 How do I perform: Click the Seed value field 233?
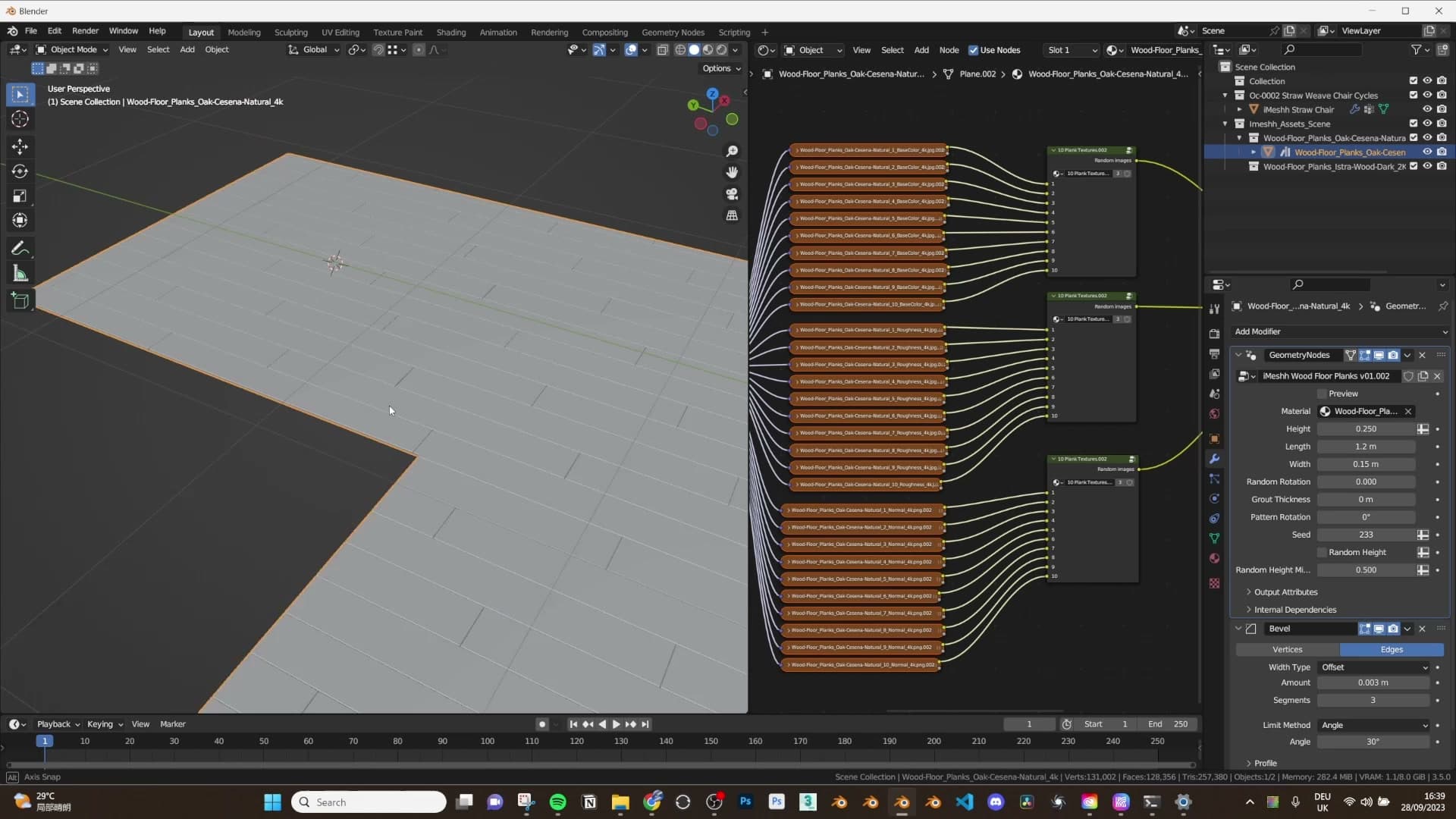click(x=1366, y=535)
